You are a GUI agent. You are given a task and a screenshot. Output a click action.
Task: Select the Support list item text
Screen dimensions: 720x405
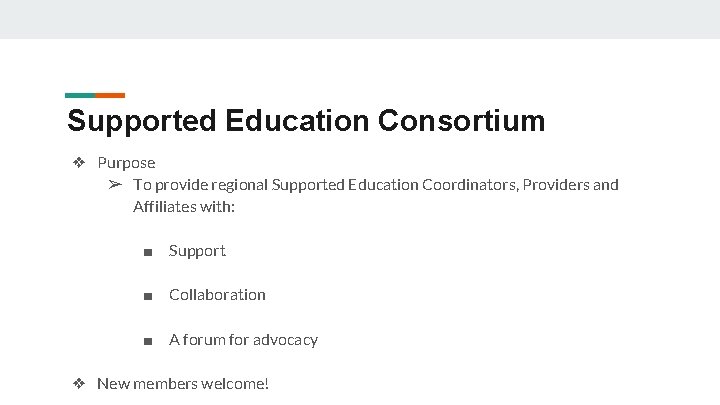pos(197,251)
